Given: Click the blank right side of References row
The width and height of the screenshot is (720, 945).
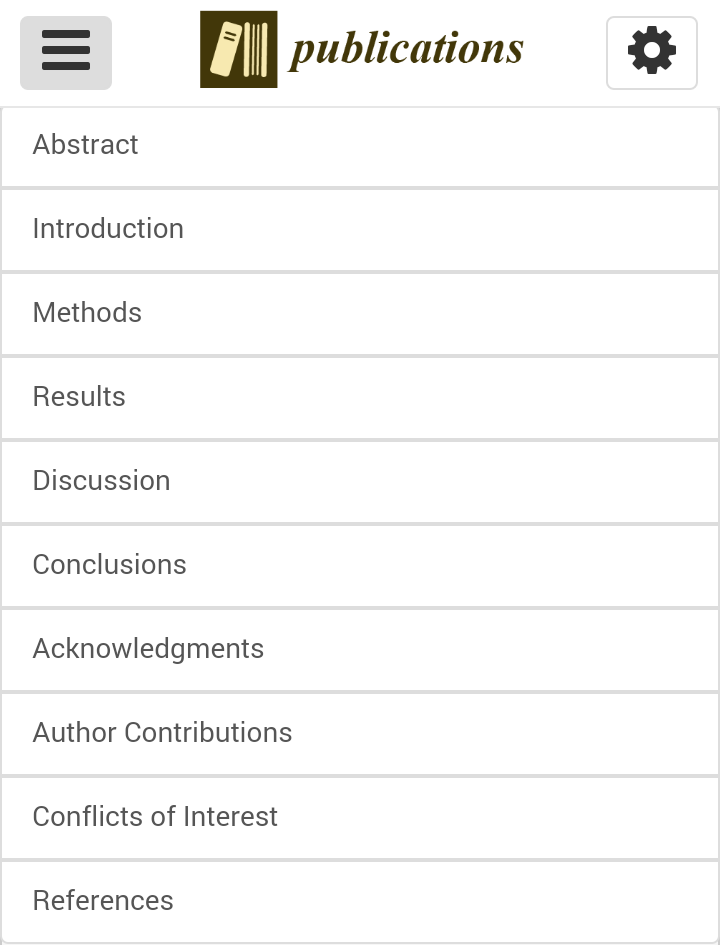Looking at the screenshot, I should [x=446, y=903].
